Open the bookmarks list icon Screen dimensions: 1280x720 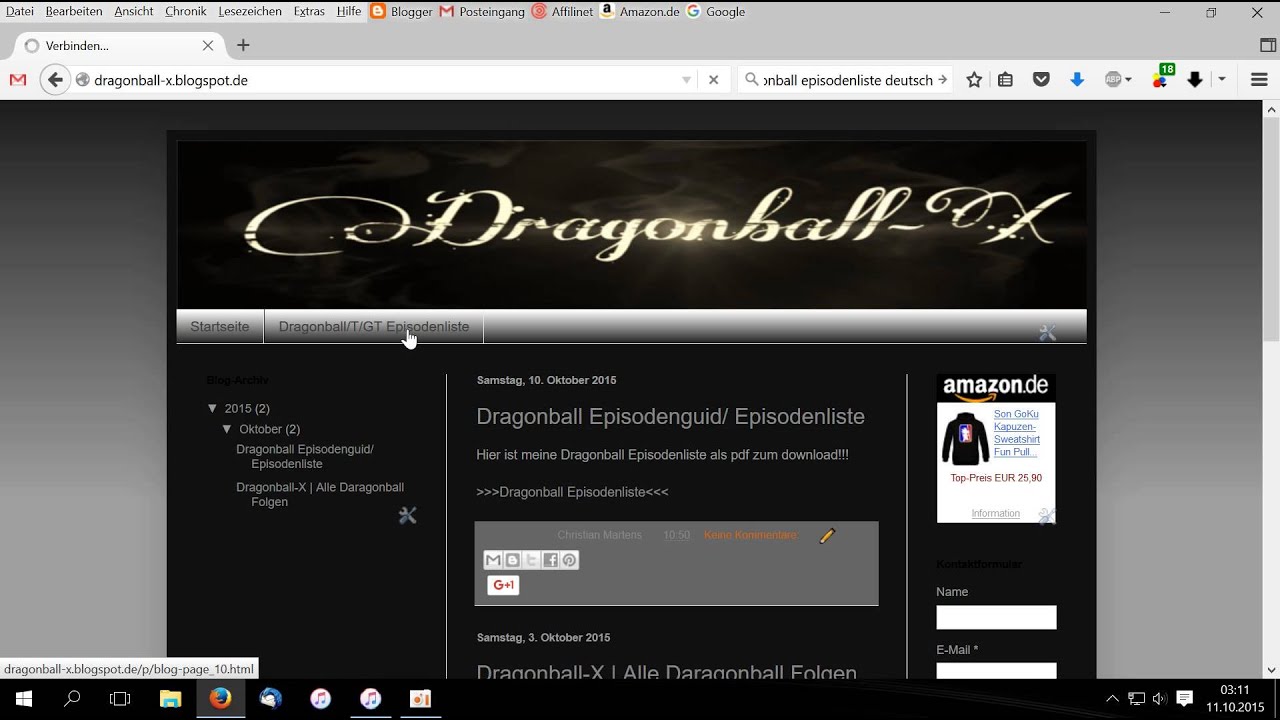pyautogui.click(x=1006, y=80)
